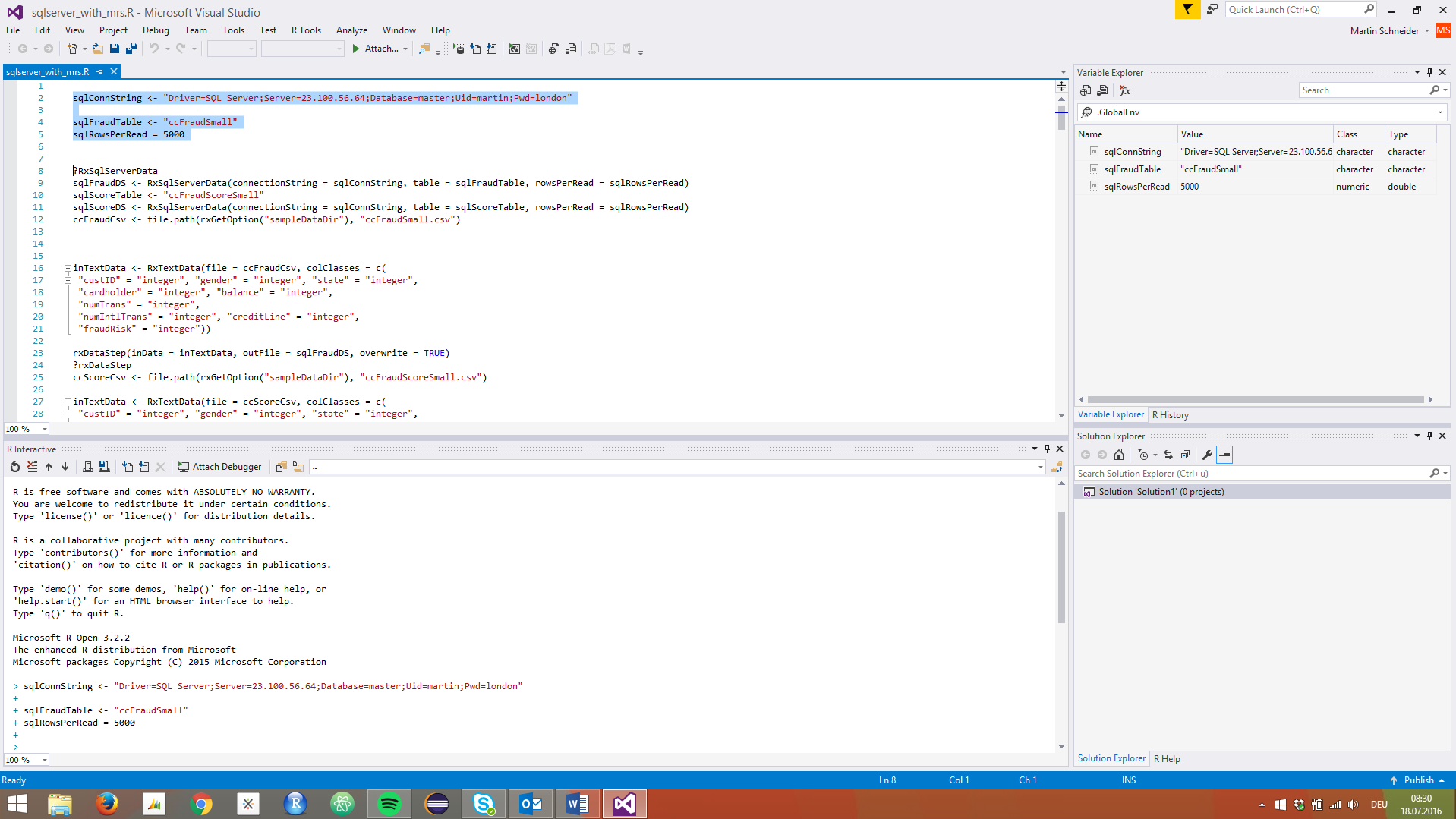
Task: Click Reset R Interactive session icon
Action: [14, 467]
